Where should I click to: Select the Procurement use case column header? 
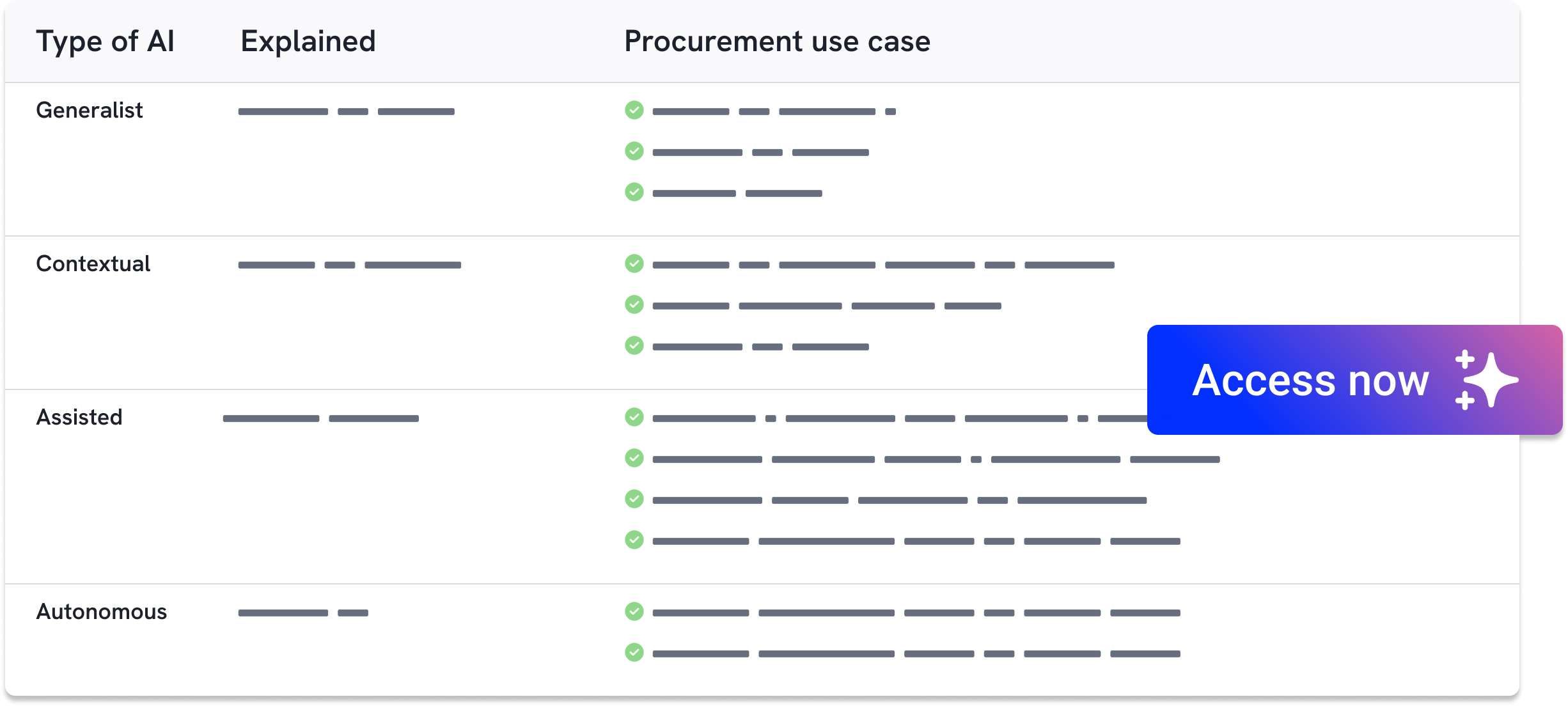777,41
